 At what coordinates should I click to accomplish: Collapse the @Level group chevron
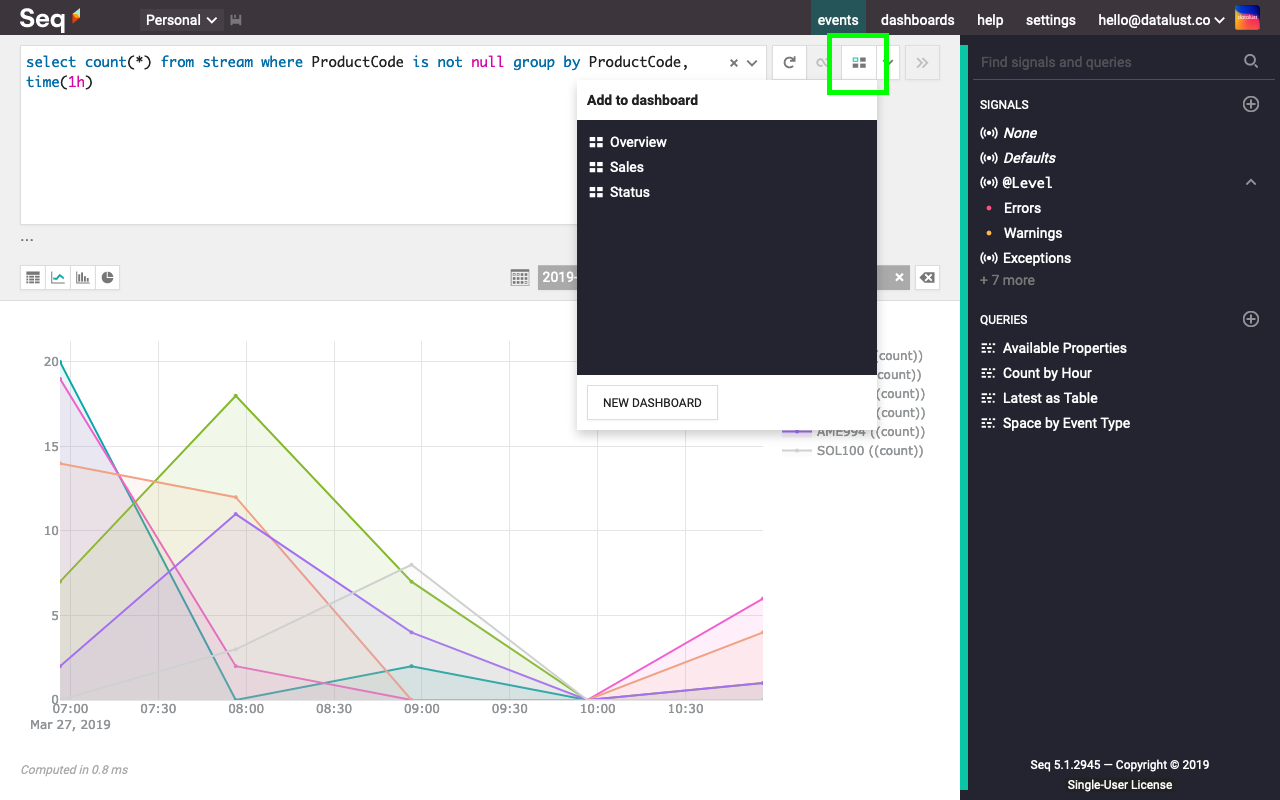pyautogui.click(x=1251, y=183)
